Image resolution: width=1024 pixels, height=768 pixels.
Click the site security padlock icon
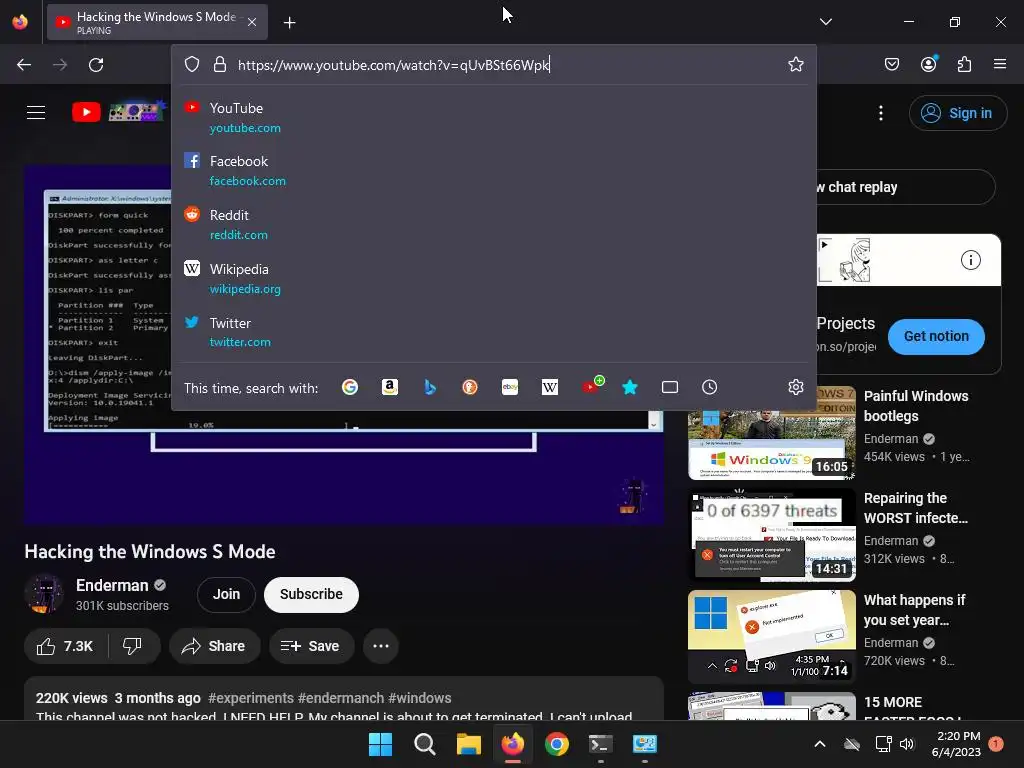point(220,64)
